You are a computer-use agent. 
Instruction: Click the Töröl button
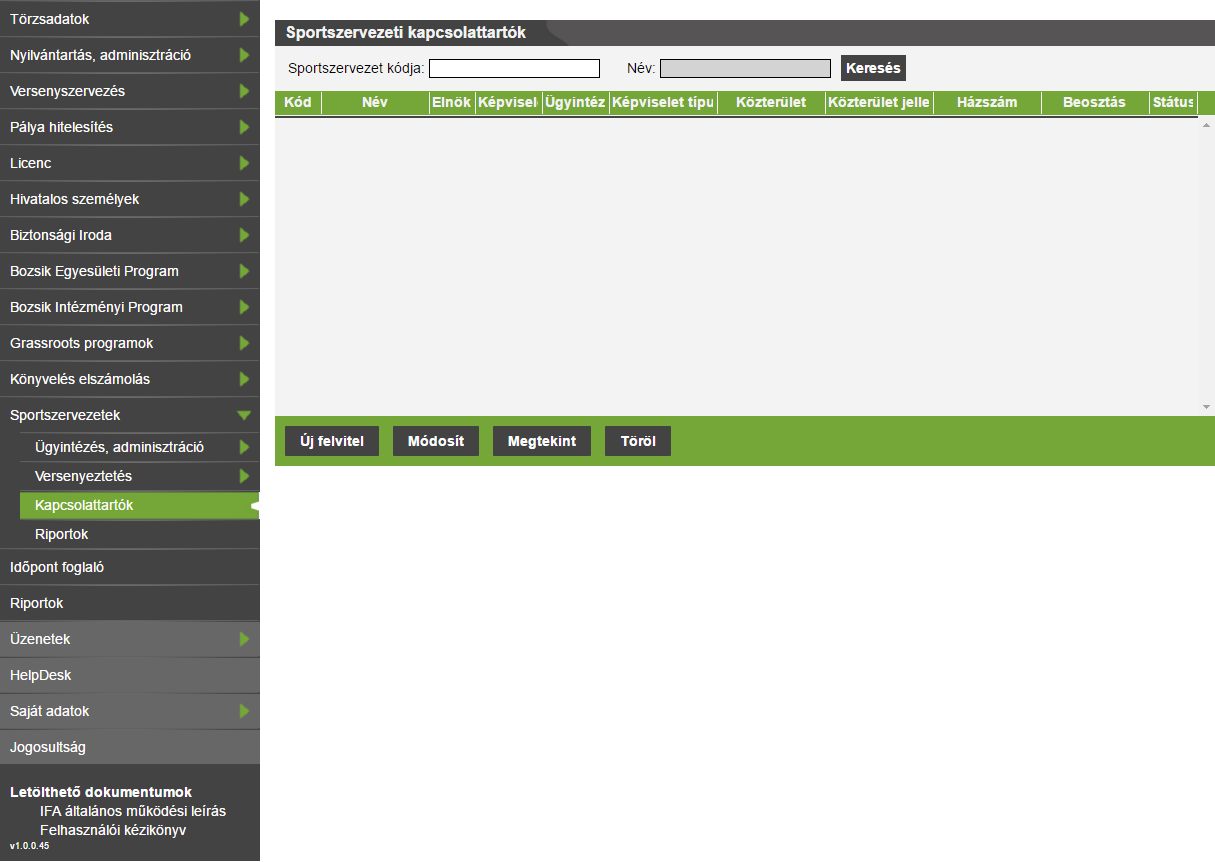tap(638, 441)
